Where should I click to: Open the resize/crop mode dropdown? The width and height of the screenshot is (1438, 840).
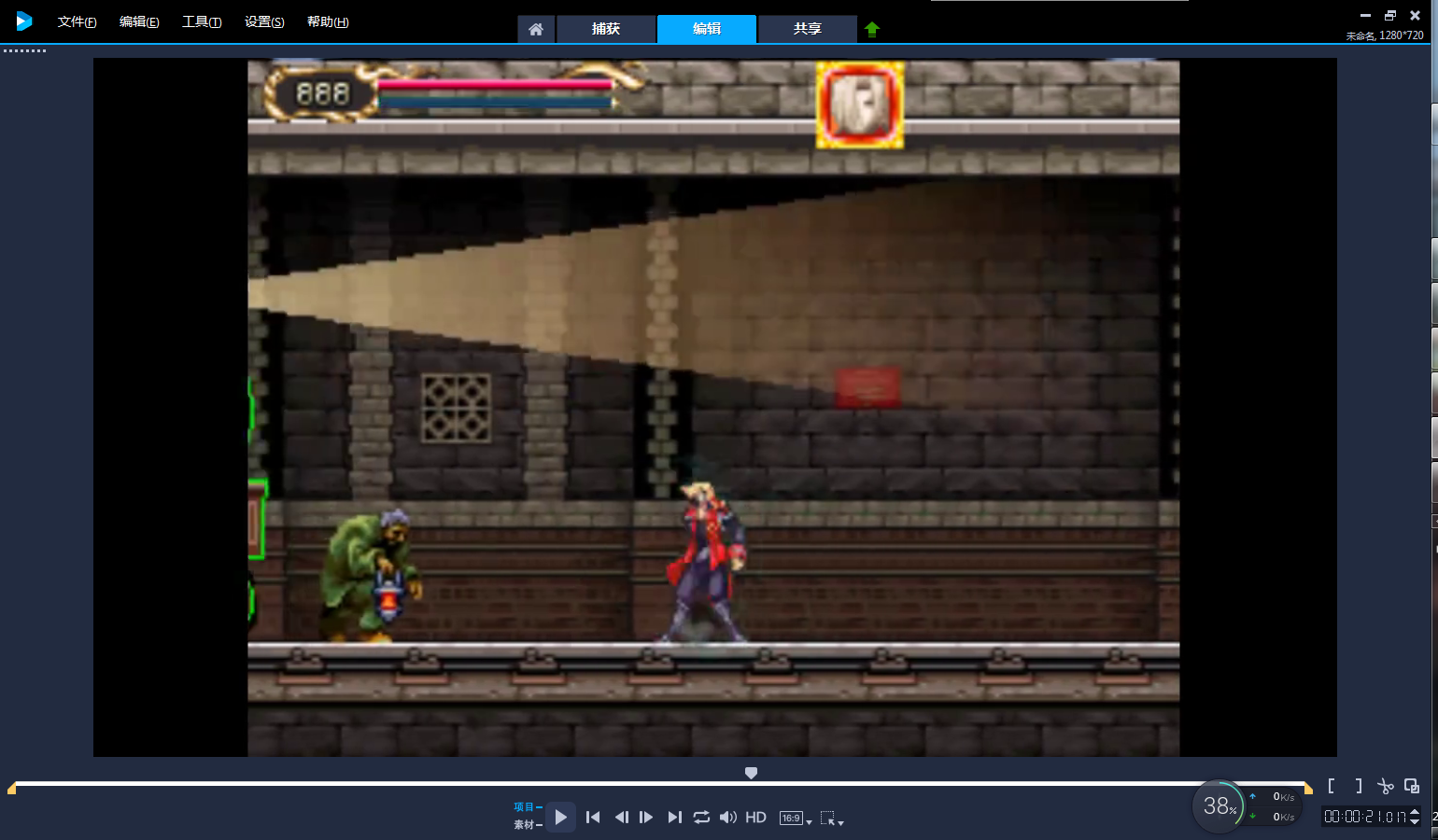click(832, 819)
